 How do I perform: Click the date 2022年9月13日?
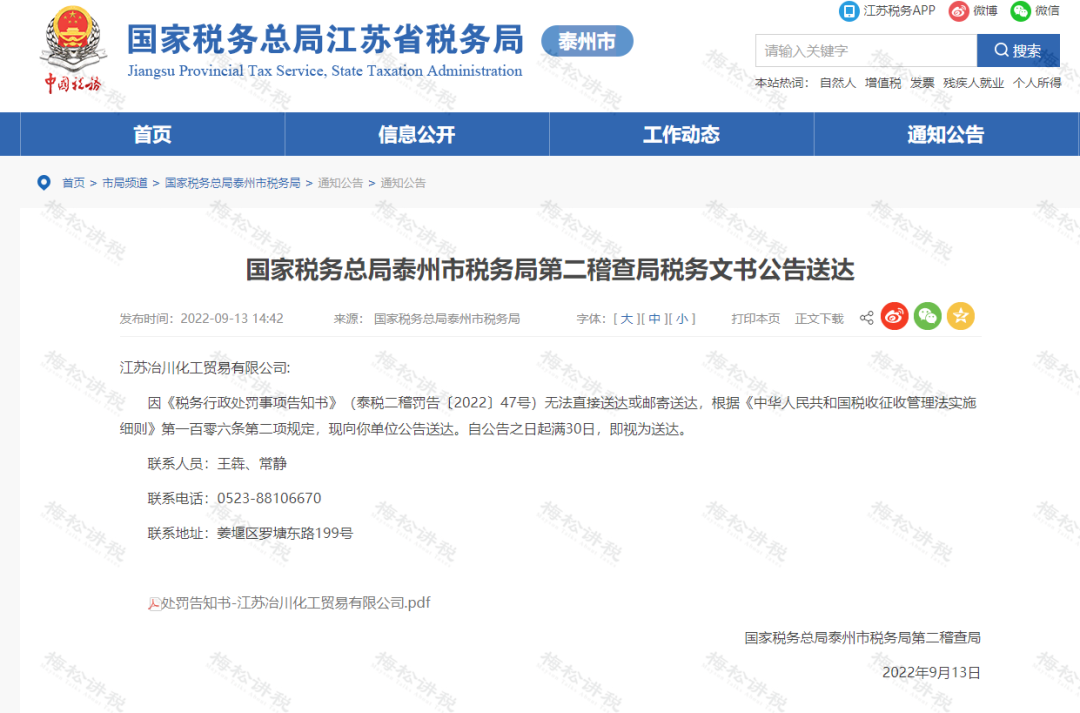tap(931, 672)
